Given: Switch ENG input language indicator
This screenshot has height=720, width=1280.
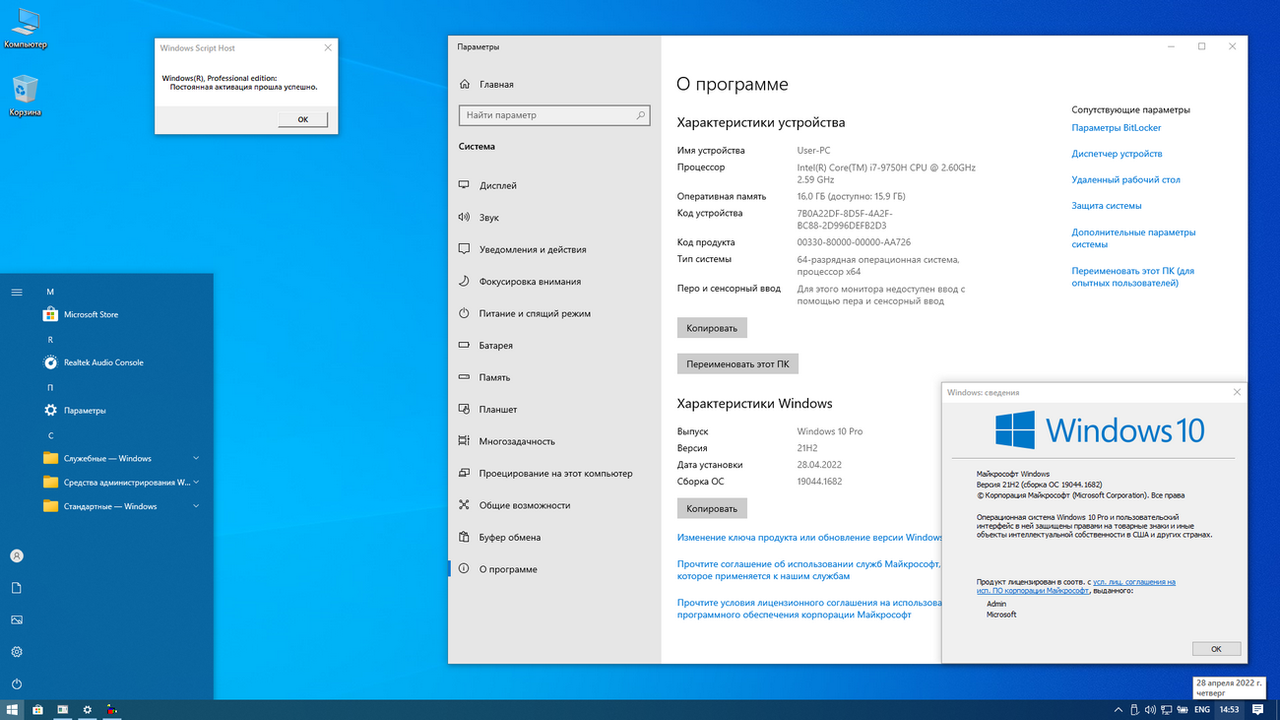Looking at the screenshot, I should [x=1202, y=710].
